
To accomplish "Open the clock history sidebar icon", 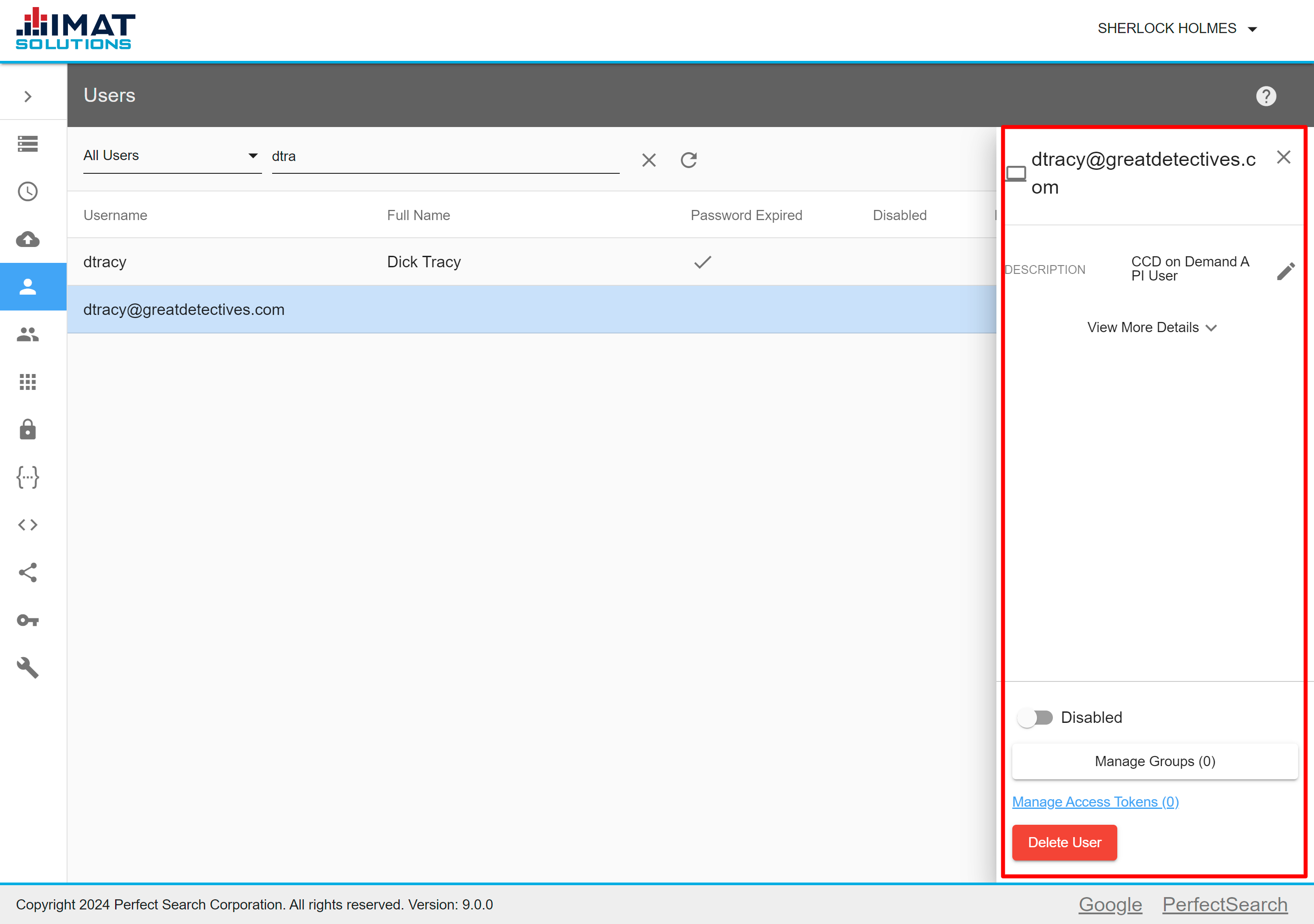I will (27, 191).
